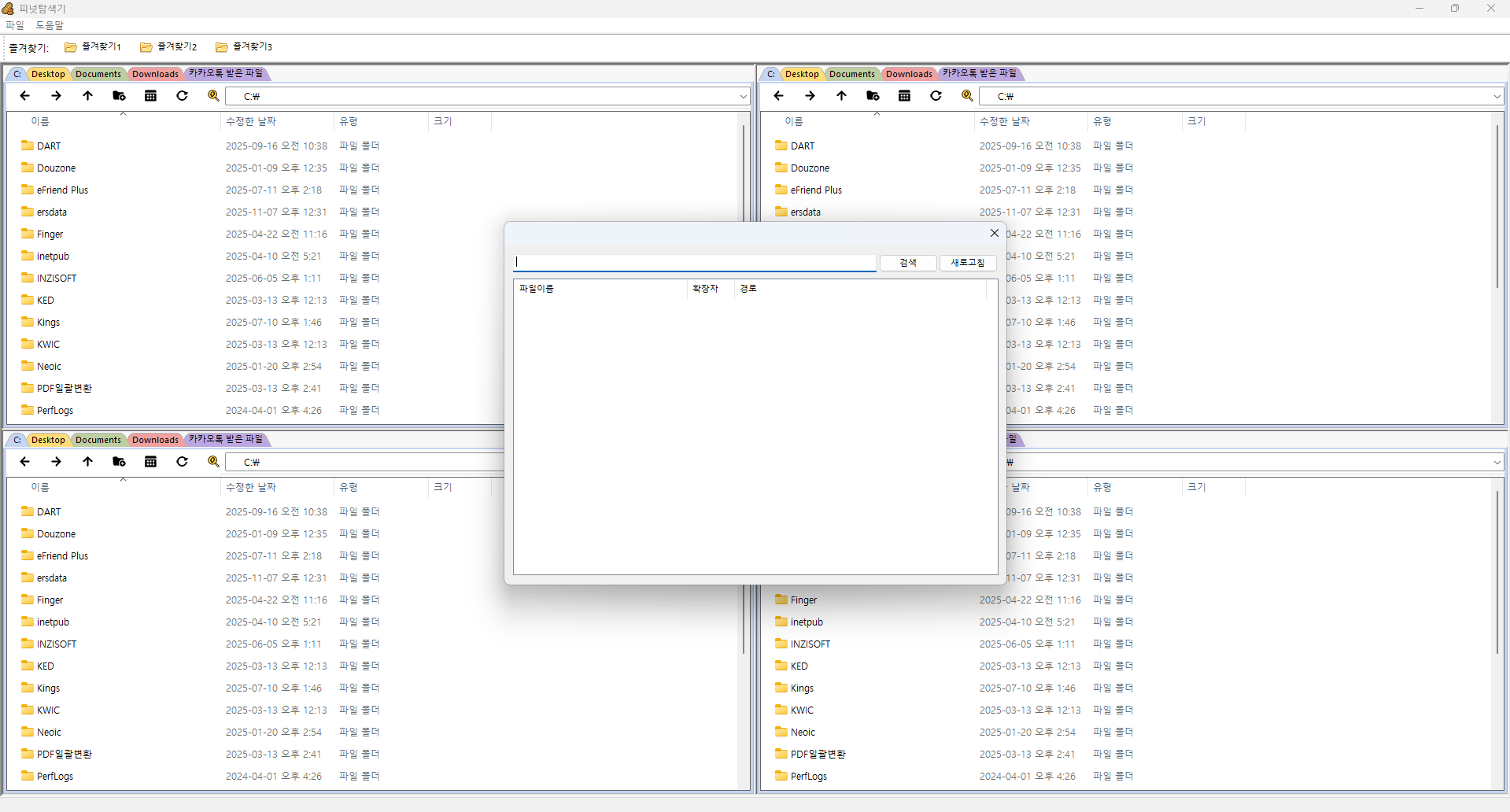Image resolution: width=1510 pixels, height=812 pixels.
Task: Open the top-right pane path dropdown
Action: (x=1497, y=97)
